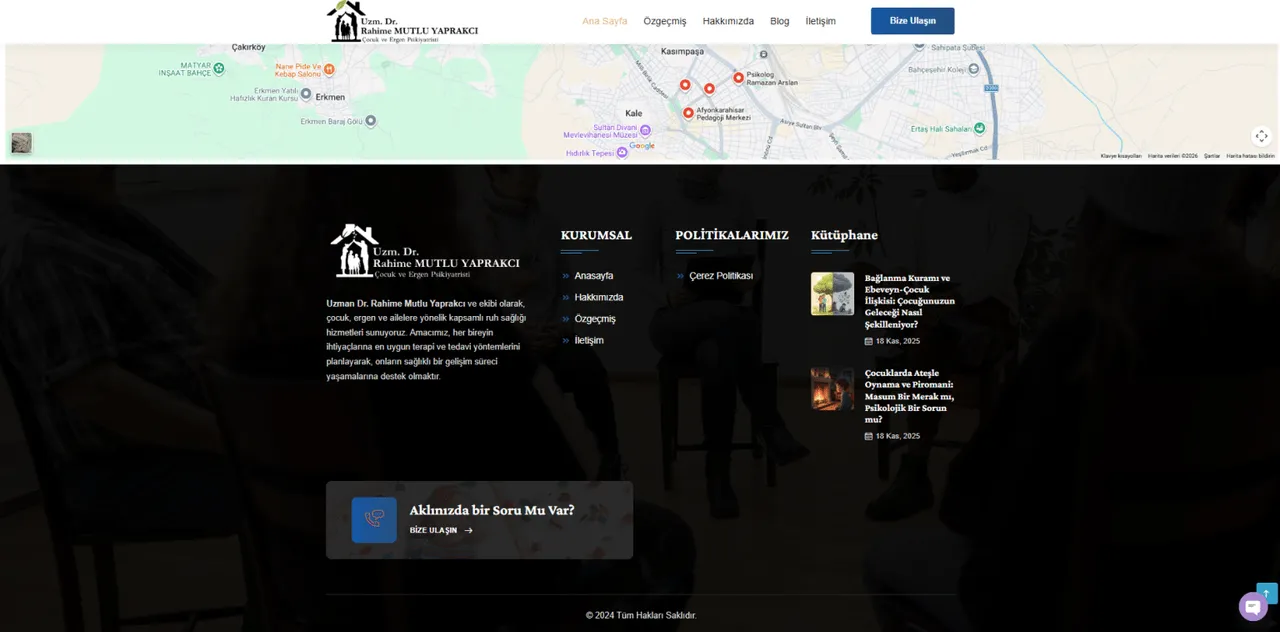1280x632 pixels.
Task: Open the Klavye kısayolları map link
Action: point(1121,156)
